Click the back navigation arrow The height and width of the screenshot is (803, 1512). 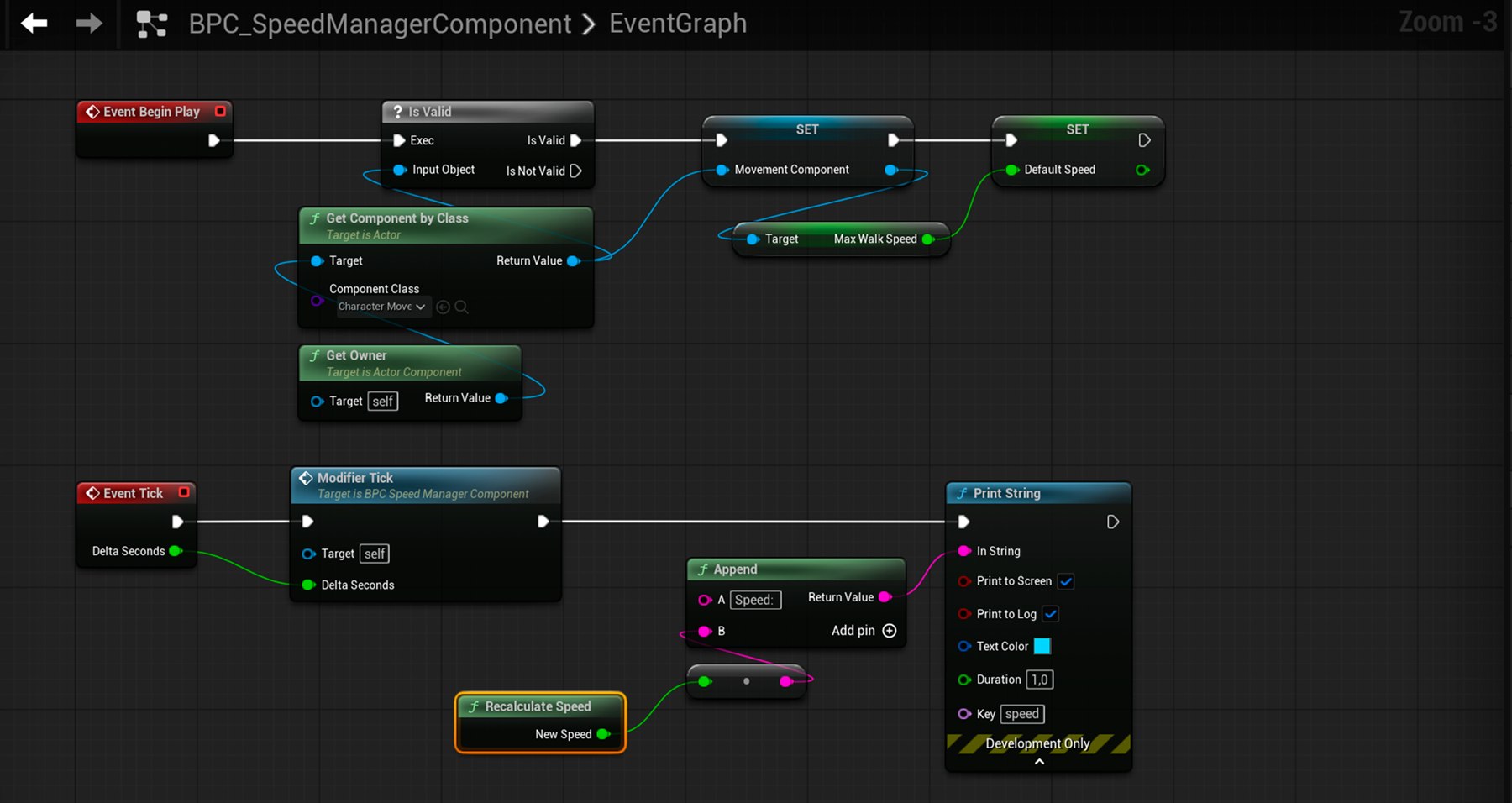click(34, 24)
